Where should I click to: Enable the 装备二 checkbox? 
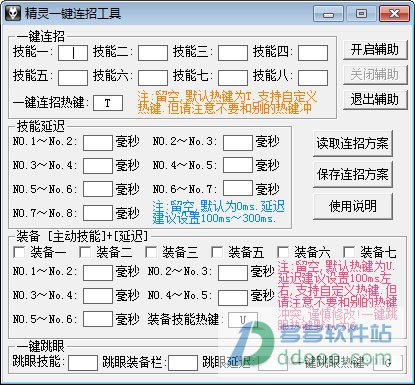[85, 252]
